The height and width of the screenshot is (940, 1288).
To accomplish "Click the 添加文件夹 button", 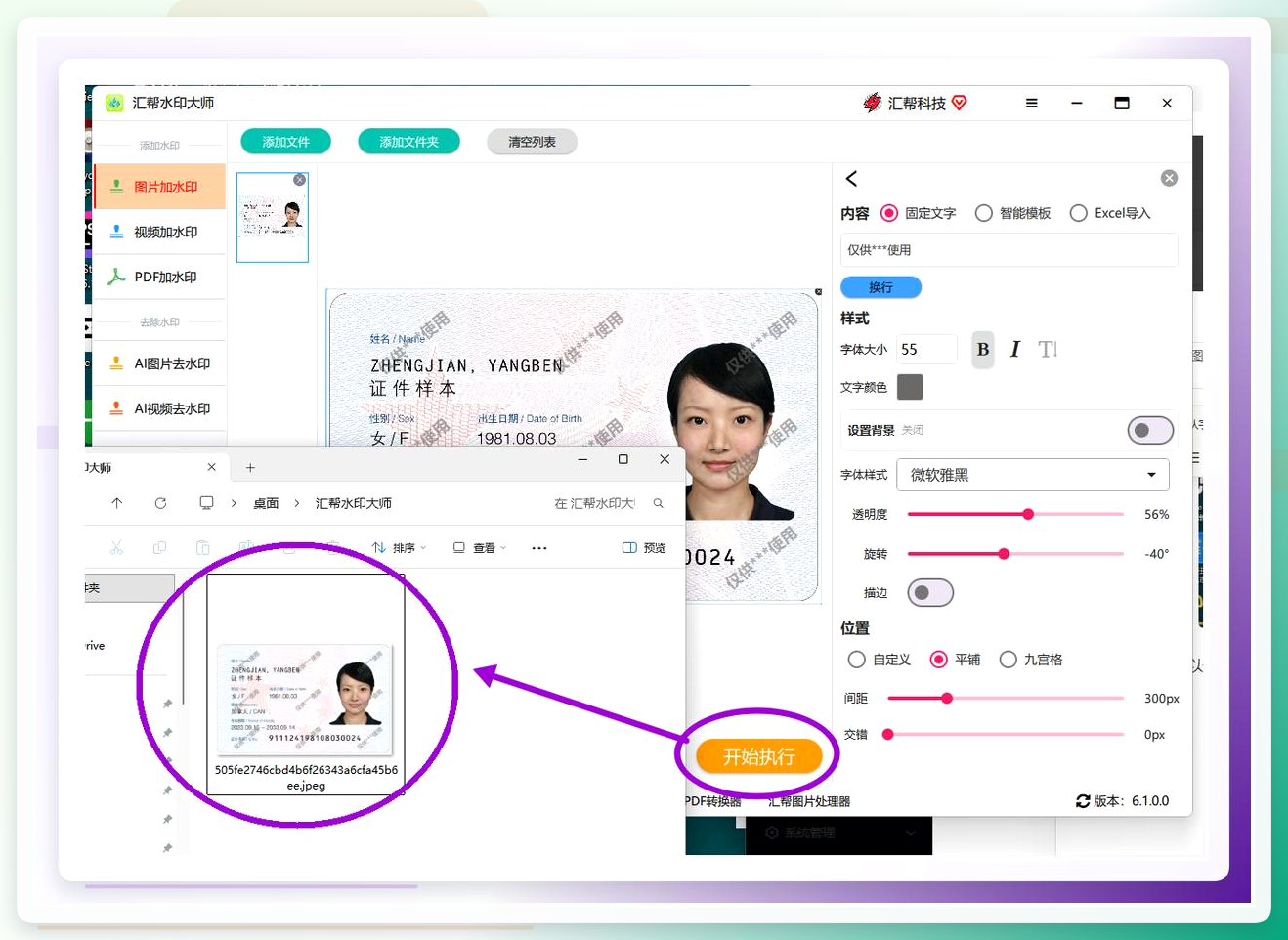I will coord(408,142).
